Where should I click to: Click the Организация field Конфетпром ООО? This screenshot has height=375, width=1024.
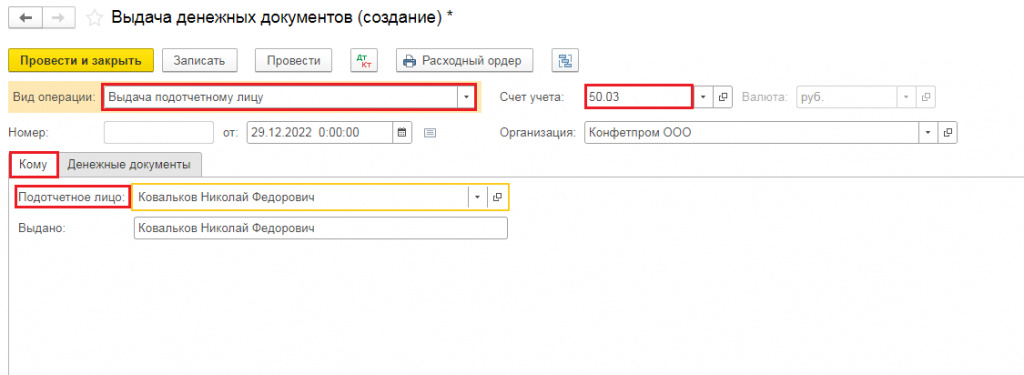point(752,132)
